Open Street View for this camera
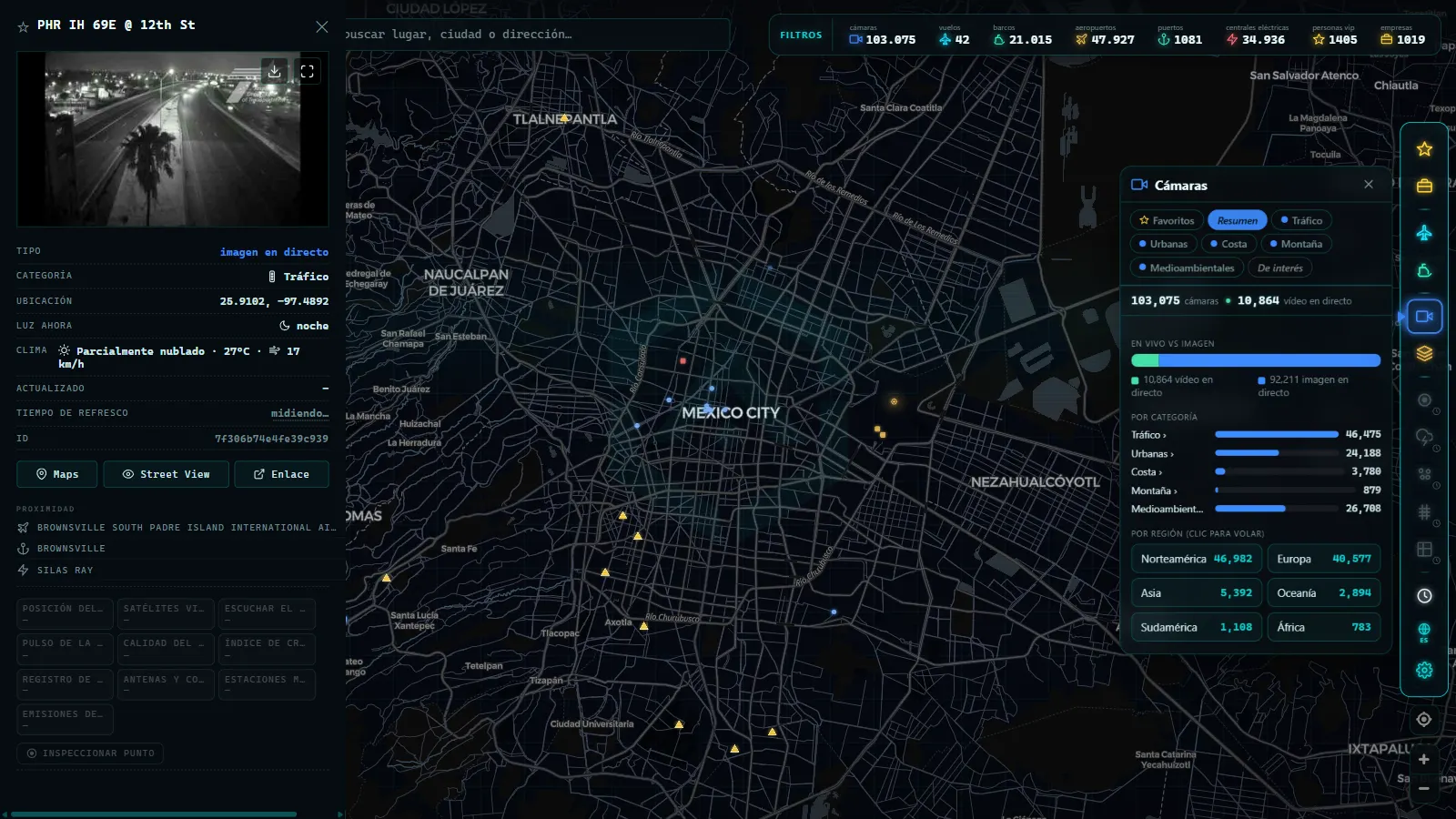 click(x=166, y=474)
